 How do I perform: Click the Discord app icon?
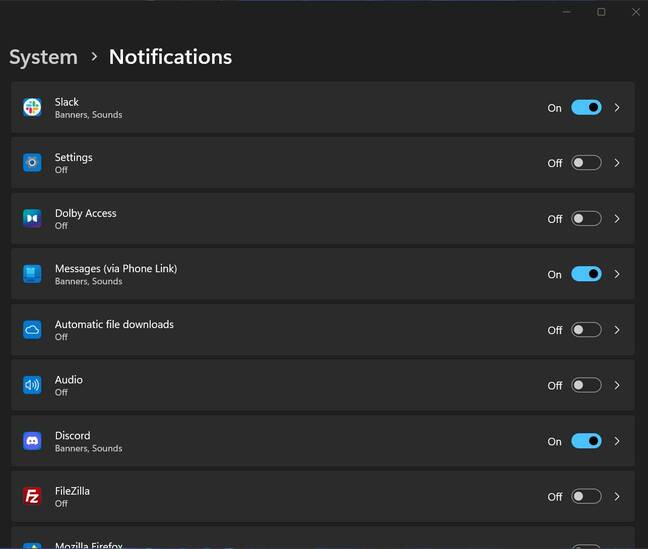pyautogui.click(x=32, y=441)
